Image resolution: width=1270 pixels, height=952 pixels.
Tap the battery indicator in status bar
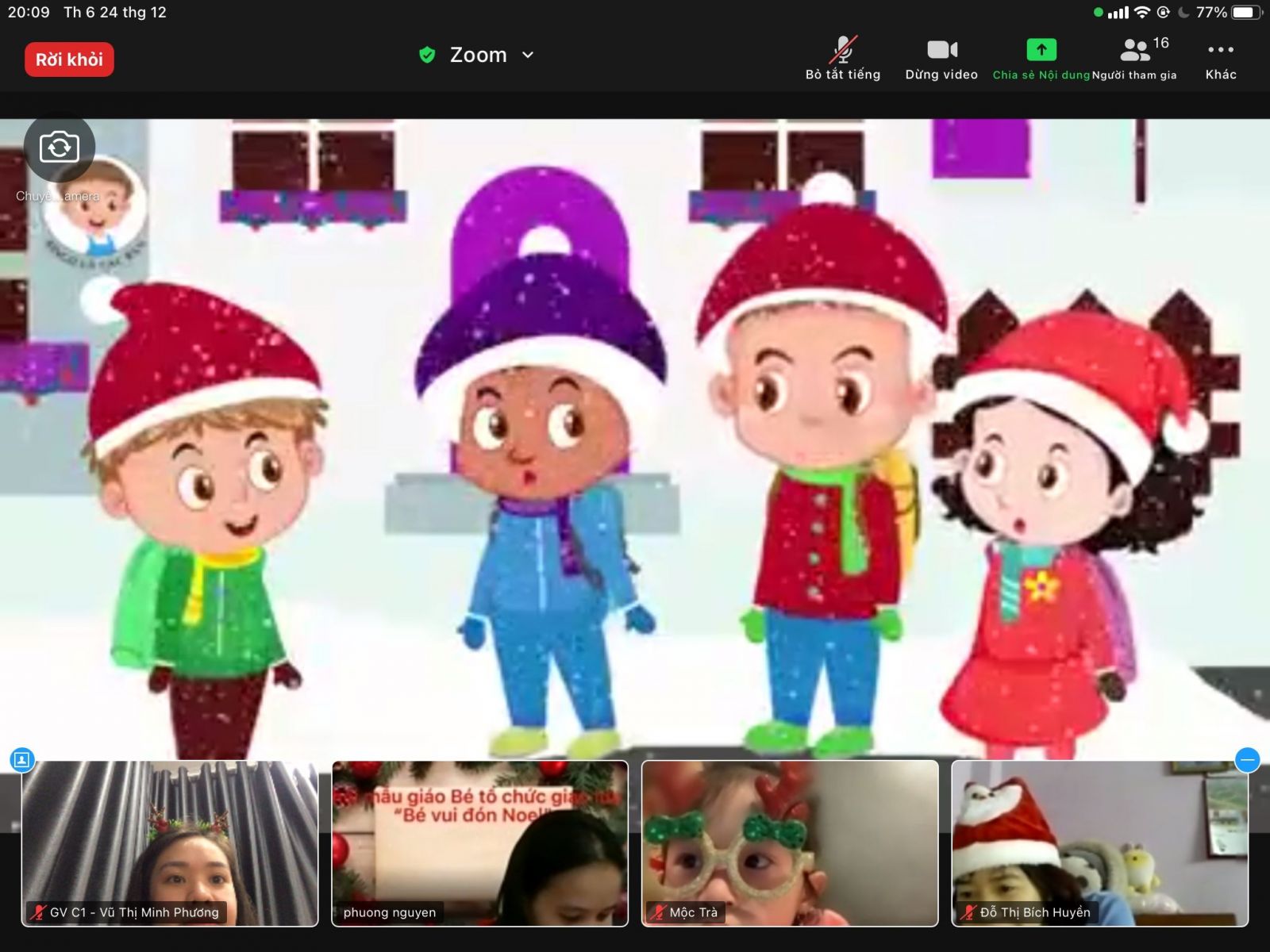(1246, 12)
